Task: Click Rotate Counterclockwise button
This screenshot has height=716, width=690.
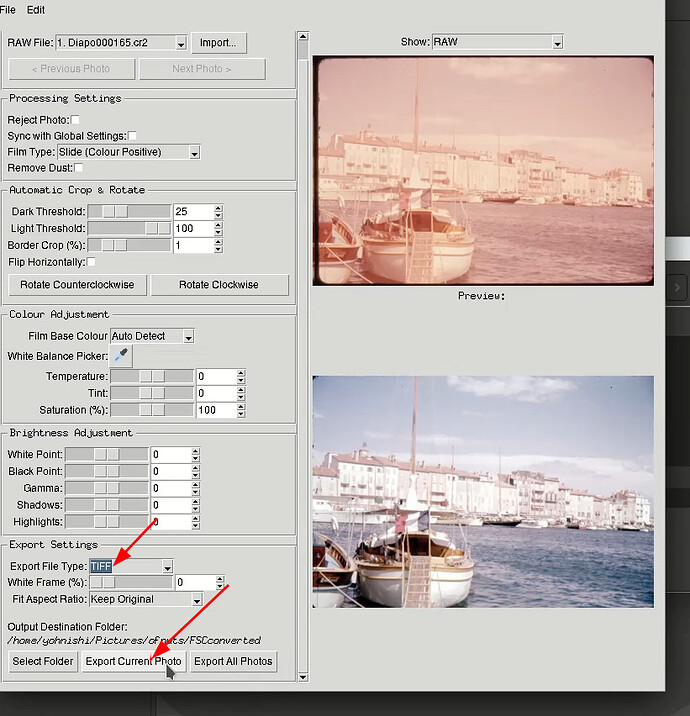Action: click(77, 285)
